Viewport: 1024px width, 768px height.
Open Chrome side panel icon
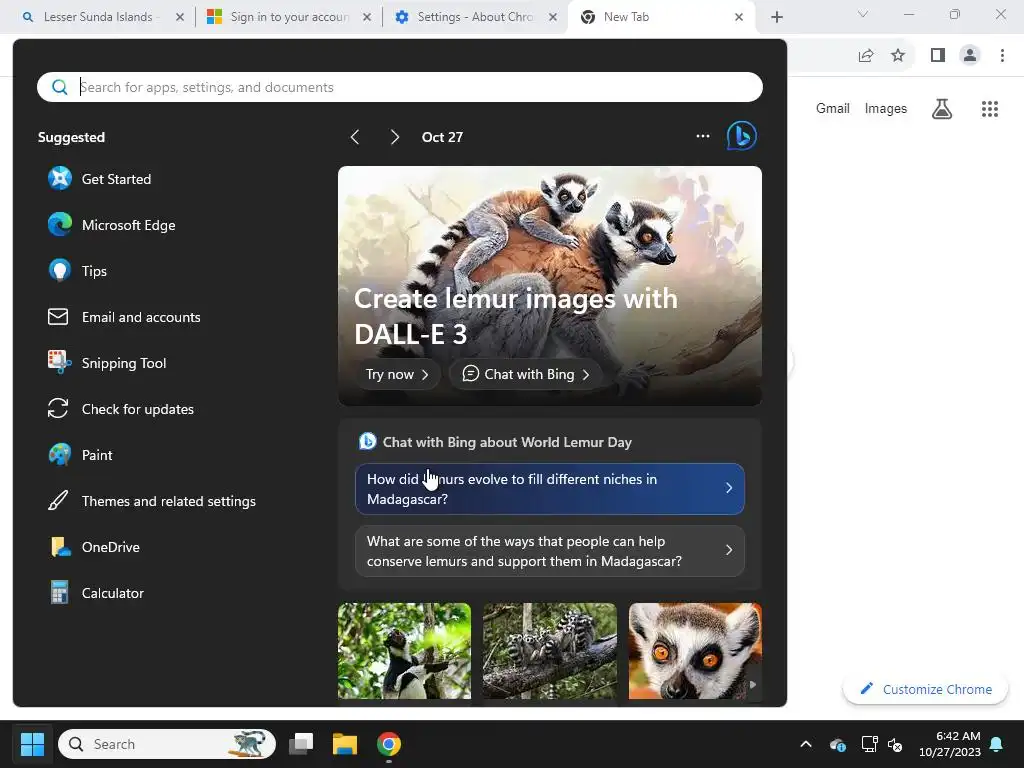point(938,56)
